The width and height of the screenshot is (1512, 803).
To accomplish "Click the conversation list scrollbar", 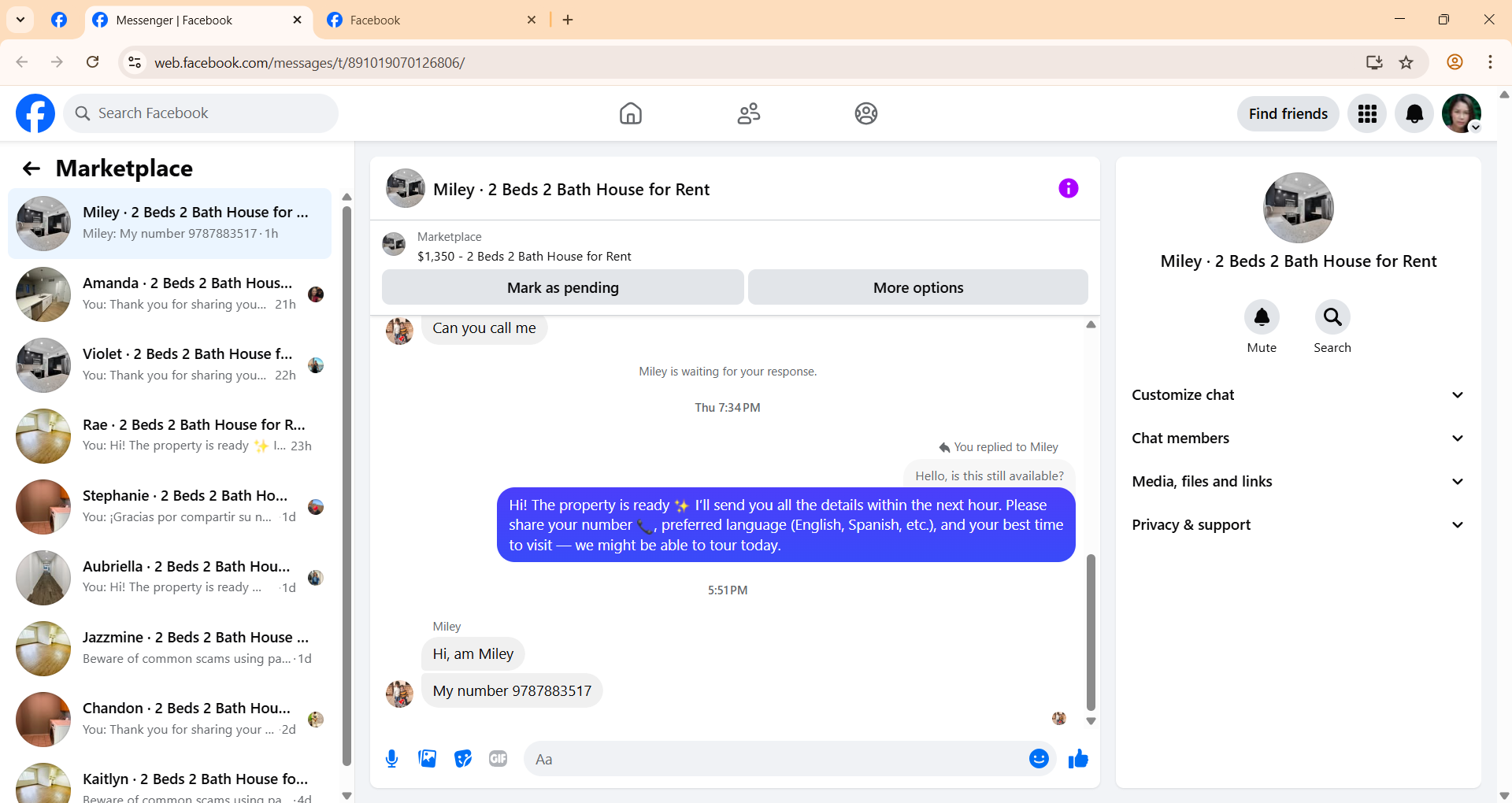I will click(x=346, y=485).
